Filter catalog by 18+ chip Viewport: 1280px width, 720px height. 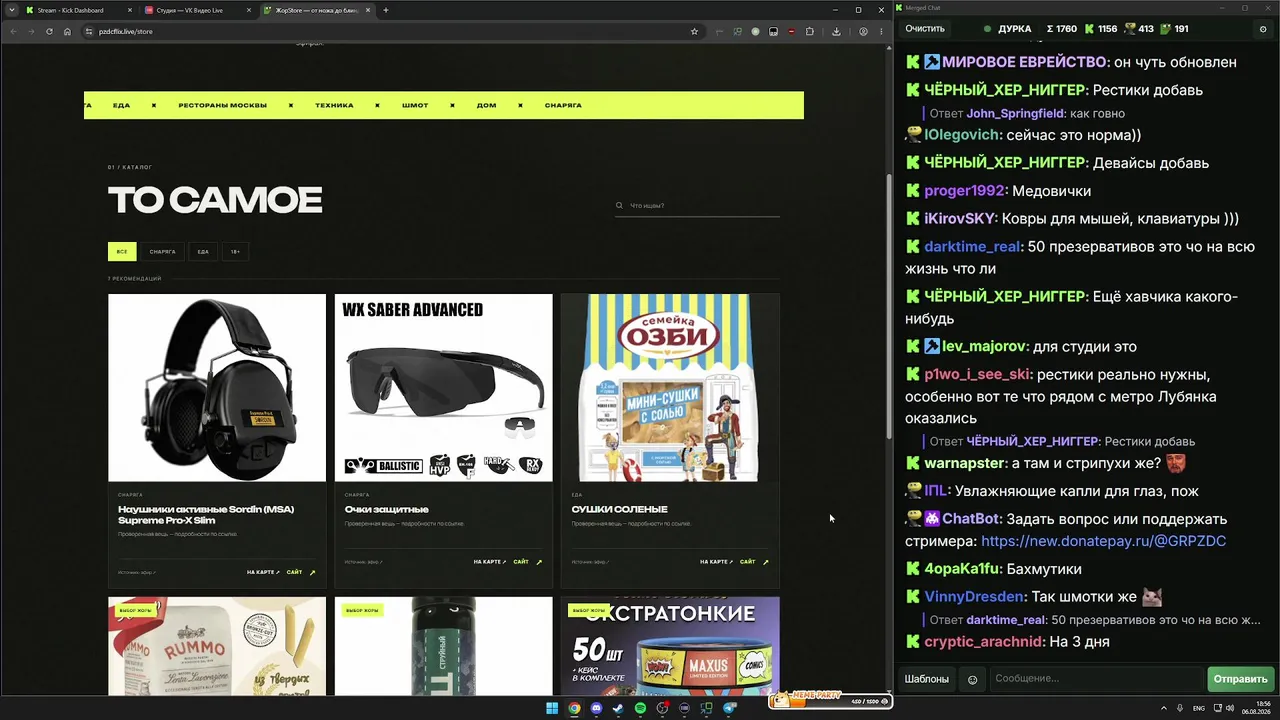[x=235, y=252]
